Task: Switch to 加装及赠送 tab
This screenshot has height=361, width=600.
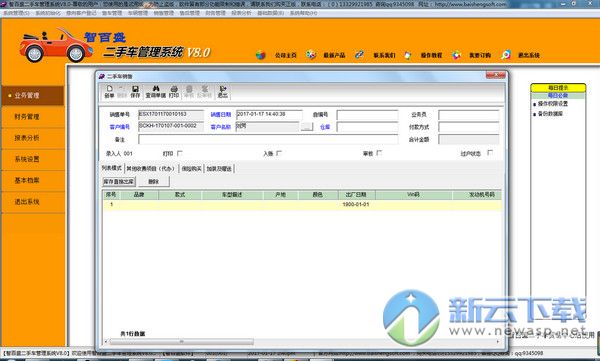Action: pyautogui.click(x=219, y=168)
